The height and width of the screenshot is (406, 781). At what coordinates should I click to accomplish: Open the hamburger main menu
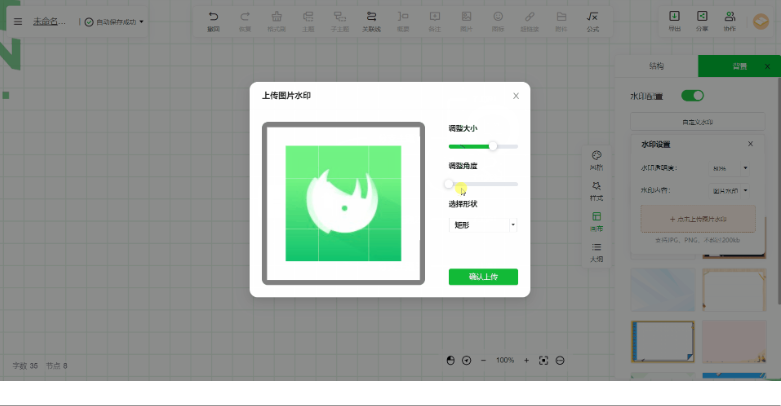click(x=18, y=22)
